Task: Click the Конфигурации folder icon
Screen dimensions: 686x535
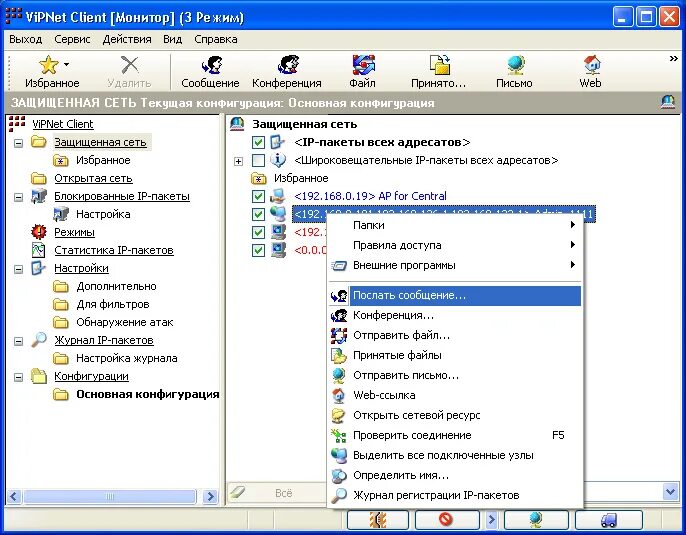Action: pos(38,375)
